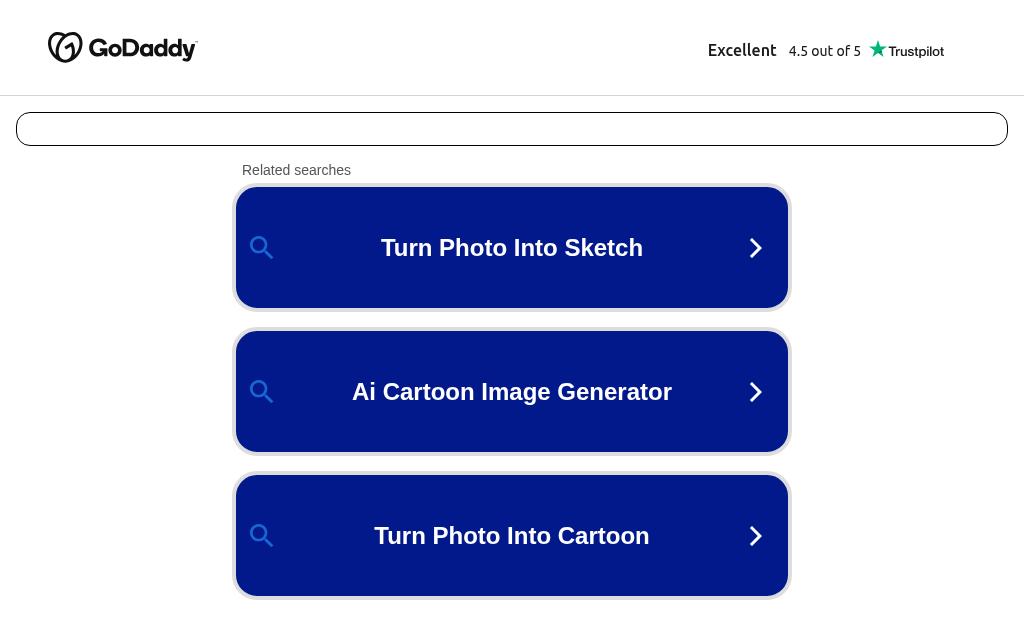Image resolution: width=1024 pixels, height=629 pixels.
Task: Open the Turn Photo Into Sketch chevron arrow
Action: (756, 248)
